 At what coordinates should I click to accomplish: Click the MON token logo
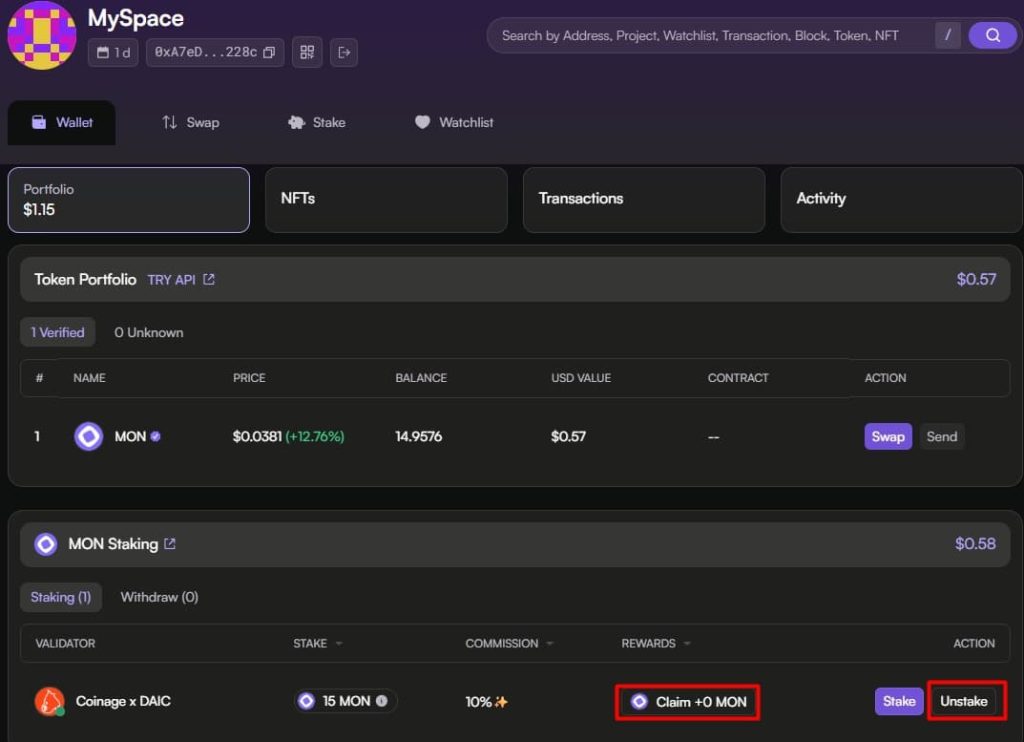click(x=88, y=436)
